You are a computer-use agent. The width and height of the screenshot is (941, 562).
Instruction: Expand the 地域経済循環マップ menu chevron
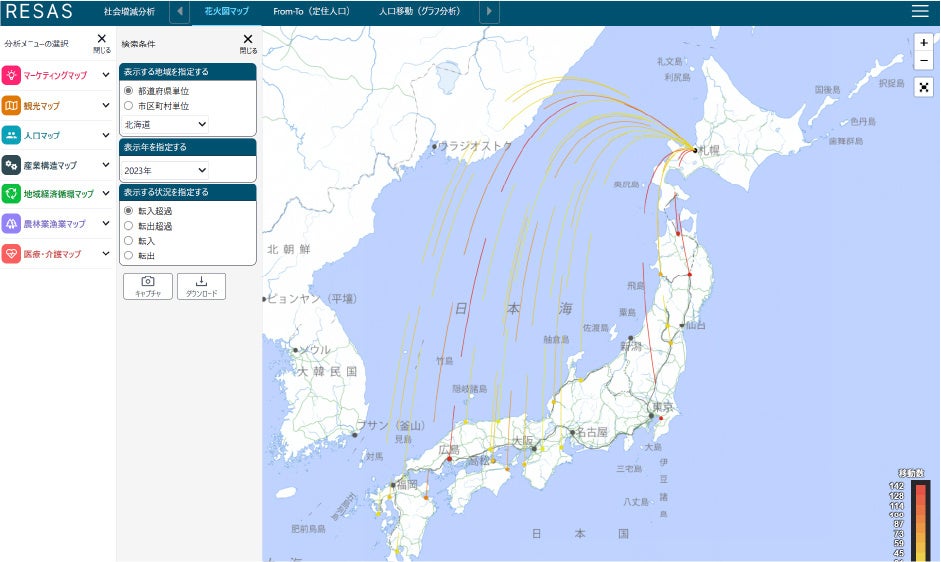[x=106, y=193]
